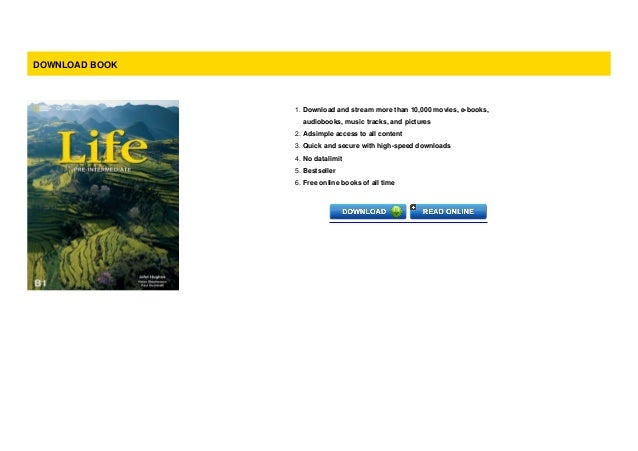Click the green download arrow icon
638x451 pixels.
pos(396,211)
